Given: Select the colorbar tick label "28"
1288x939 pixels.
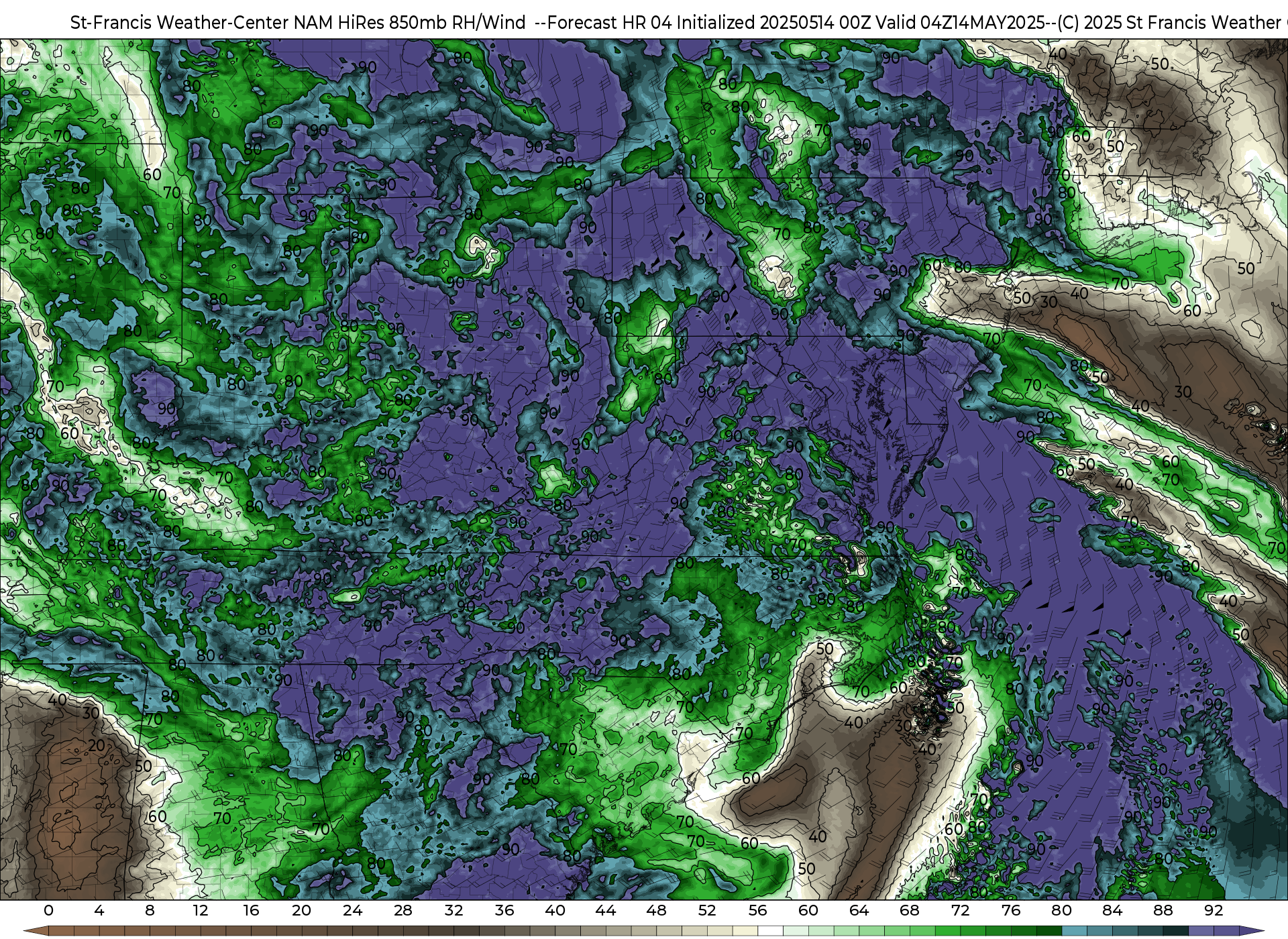Looking at the screenshot, I should [403, 910].
